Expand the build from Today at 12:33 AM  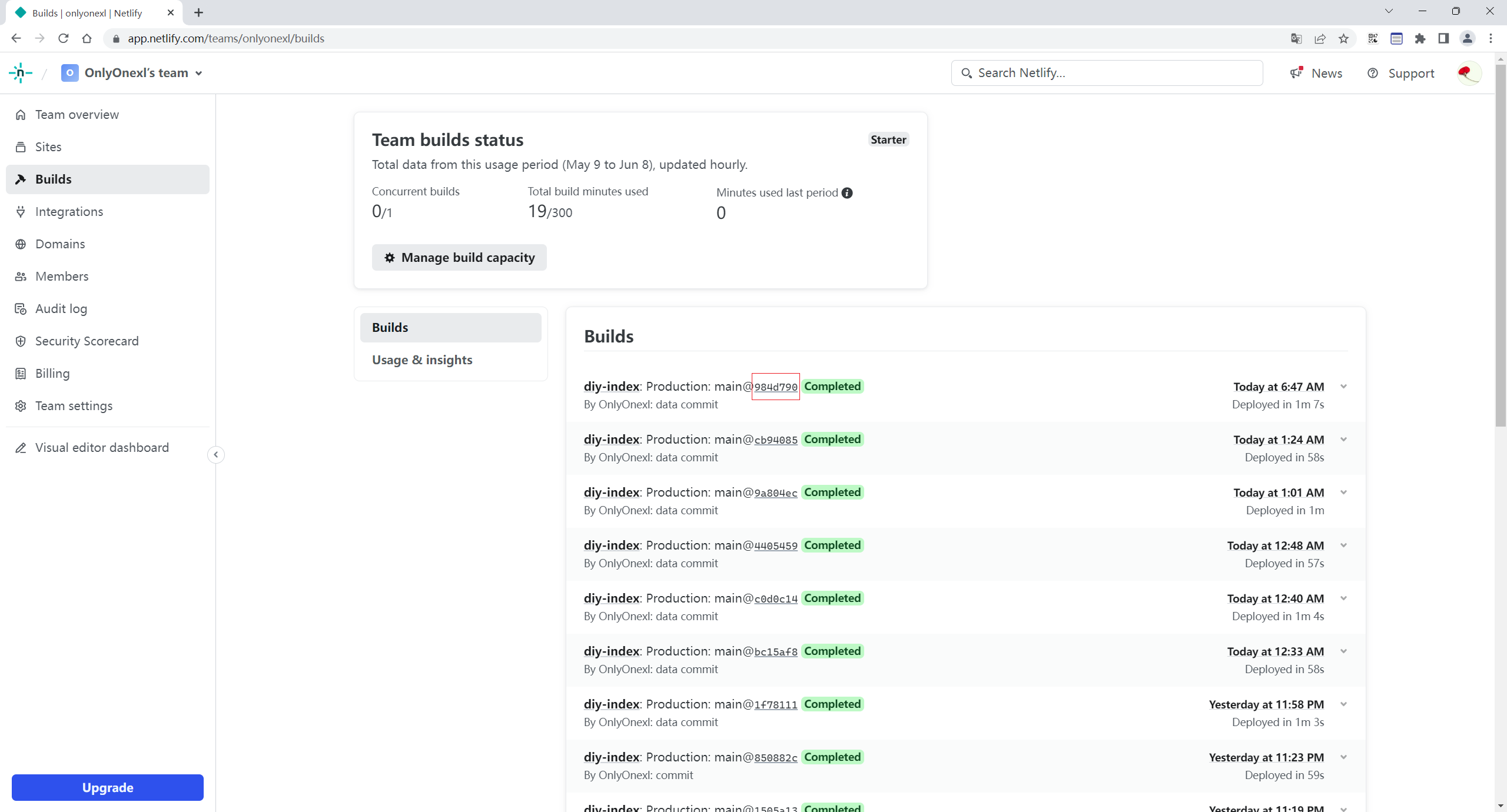[x=1344, y=651]
